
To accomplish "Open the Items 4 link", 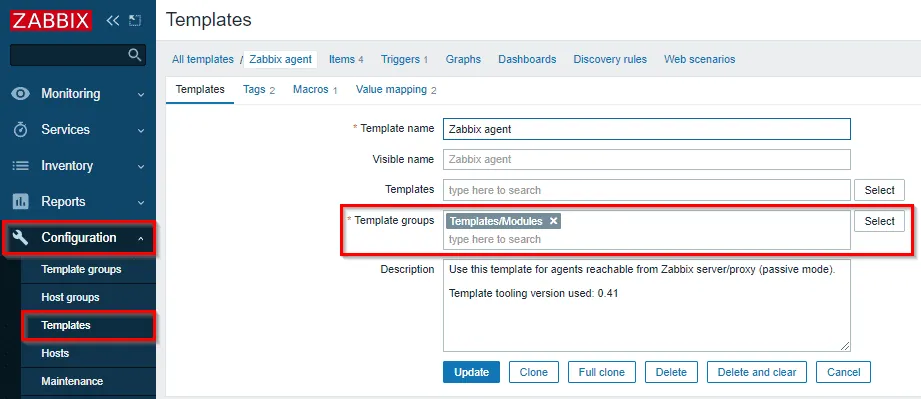I will click(x=346, y=59).
